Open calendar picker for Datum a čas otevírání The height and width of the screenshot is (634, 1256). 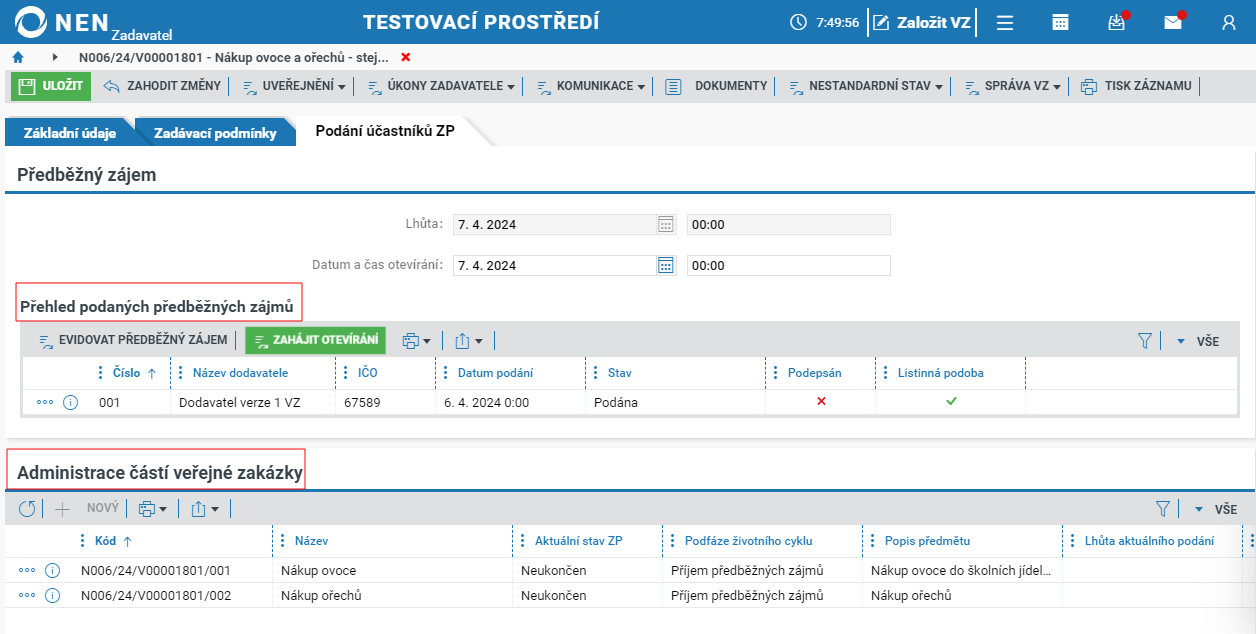(666, 265)
